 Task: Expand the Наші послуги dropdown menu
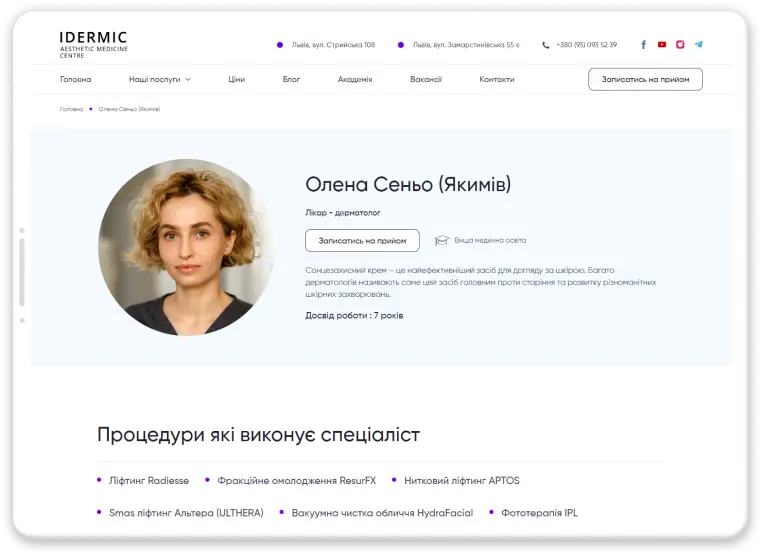(159, 79)
